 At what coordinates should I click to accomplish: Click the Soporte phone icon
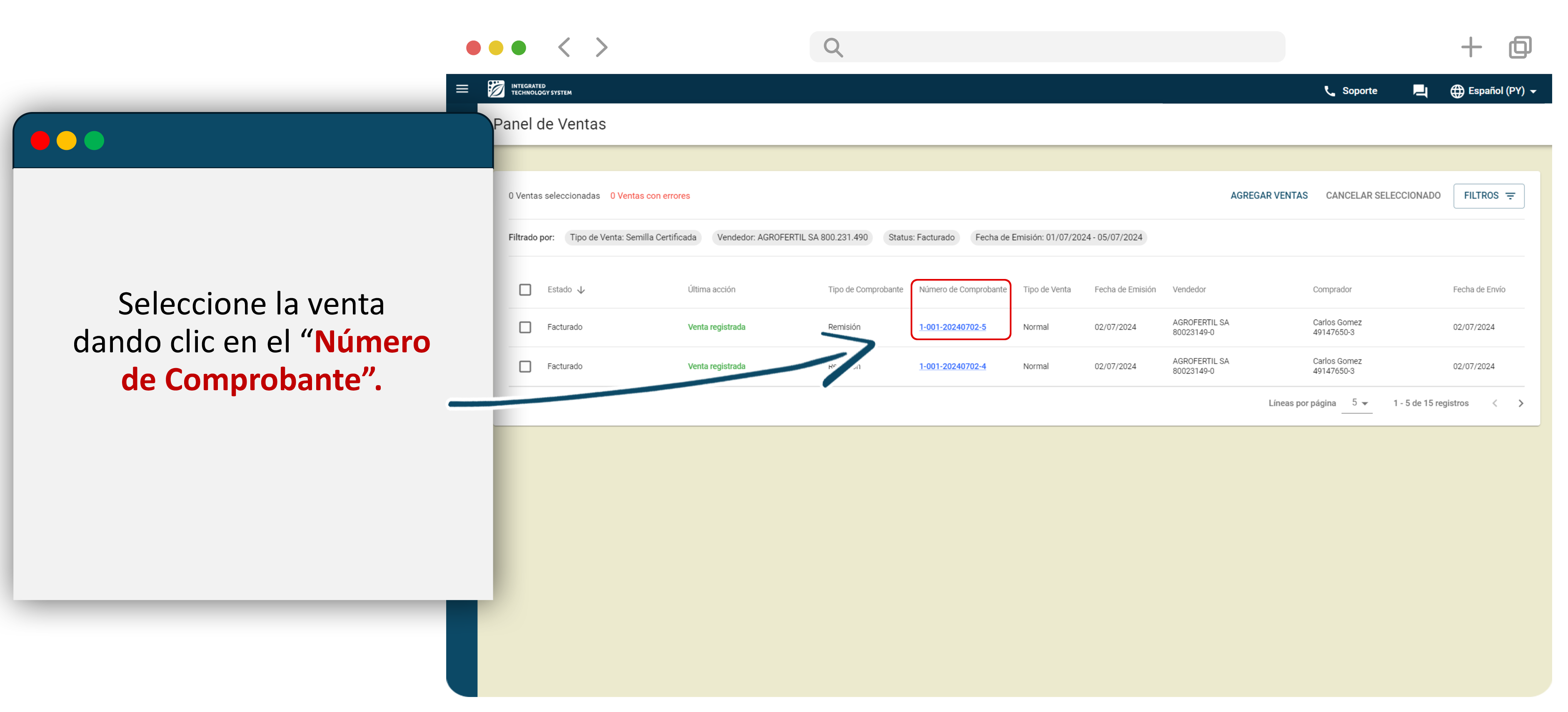pyautogui.click(x=1329, y=91)
